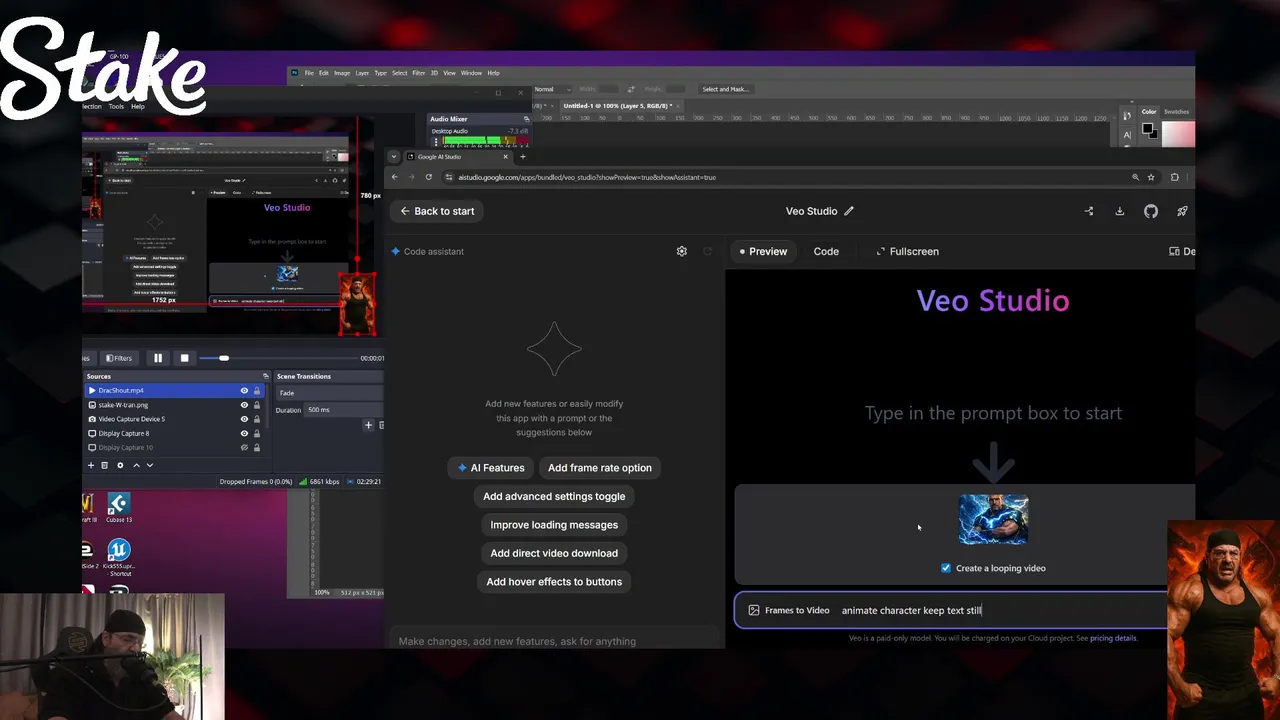Open the Fade transition dropdown in OBS
Image resolution: width=1280 pixels, height=720 pixels.
(x=329, y=393)
